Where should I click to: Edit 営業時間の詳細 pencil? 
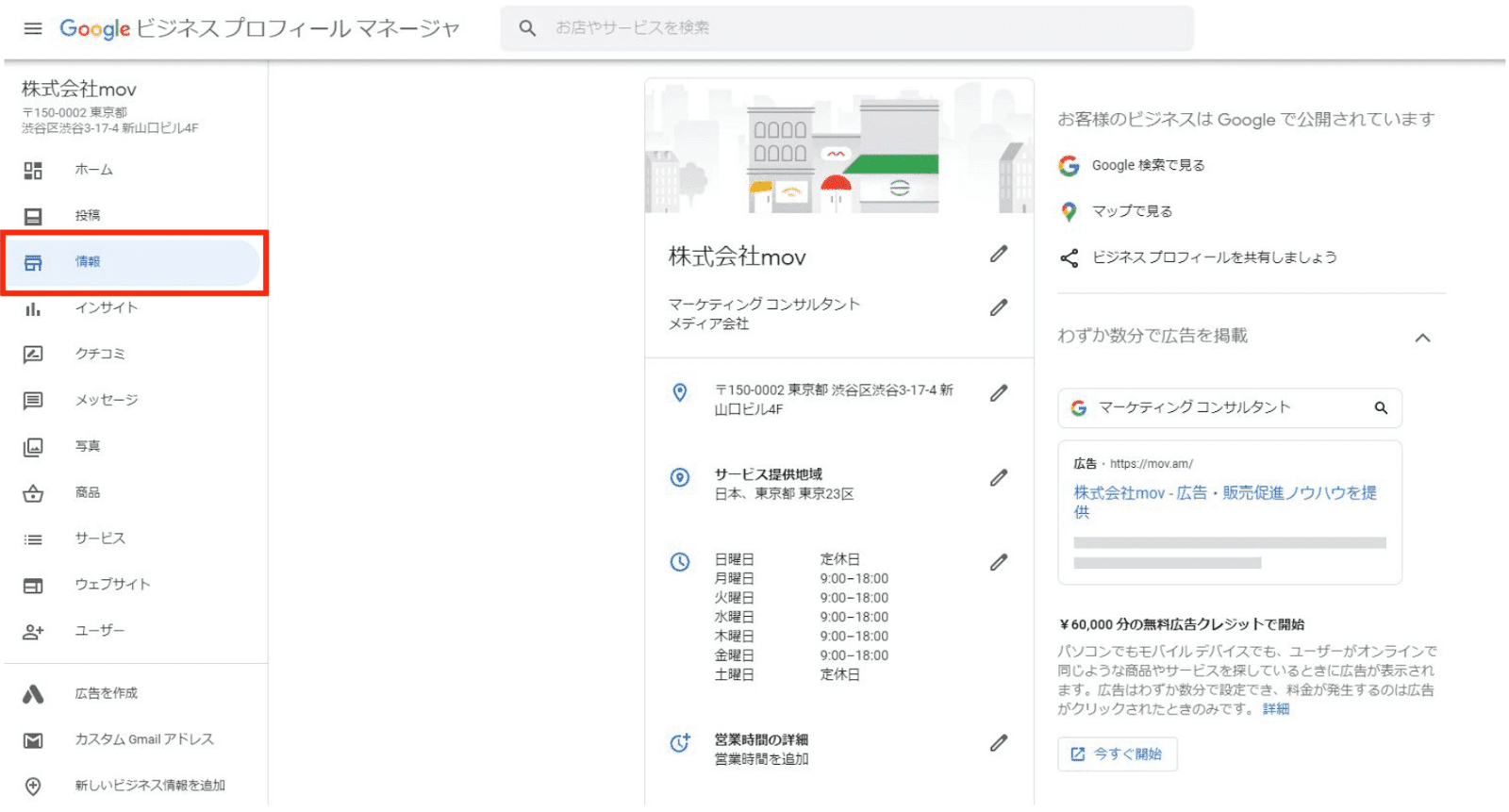point(999,743)
